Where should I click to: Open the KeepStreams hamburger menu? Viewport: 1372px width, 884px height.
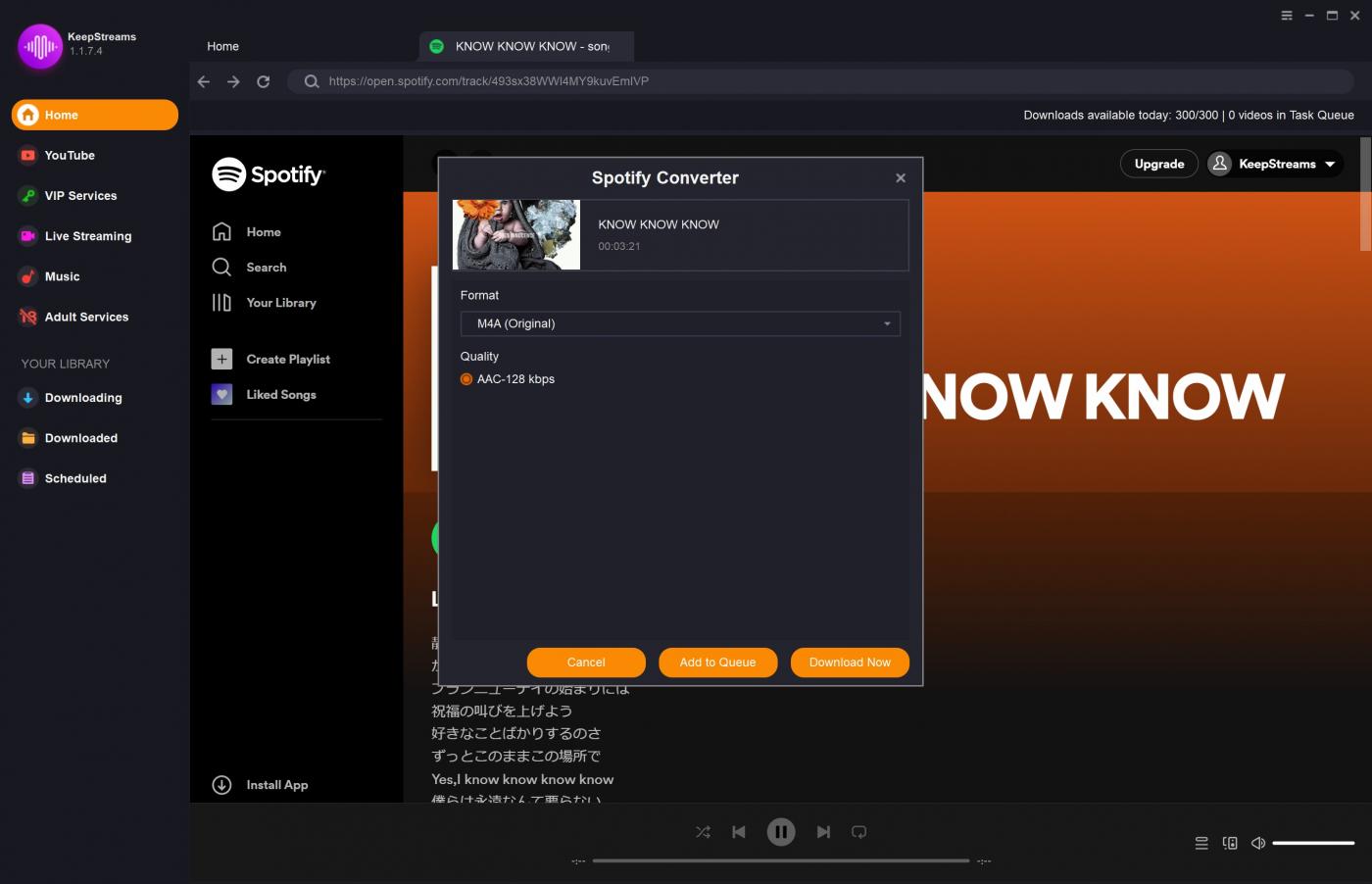1287,15
